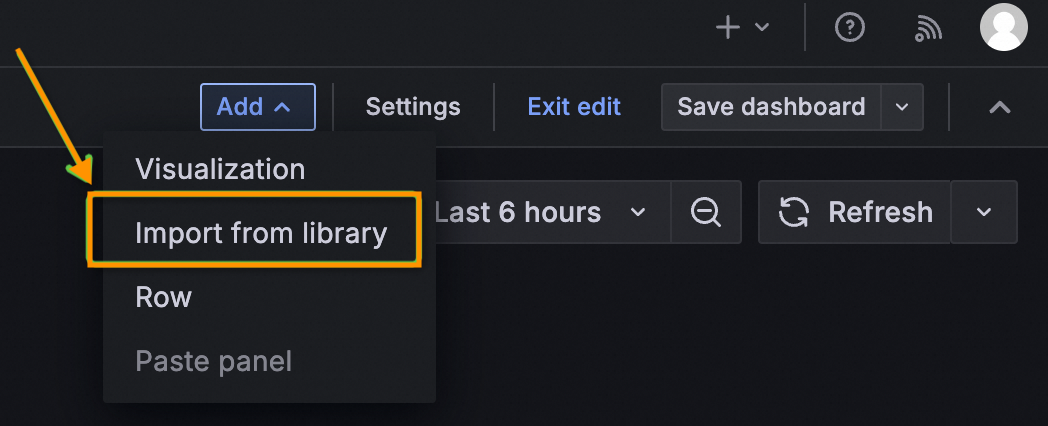Screen dimensions: 1048x426
Task: Select Visualization from the Add menu
Action: click(x=220, y=169)
